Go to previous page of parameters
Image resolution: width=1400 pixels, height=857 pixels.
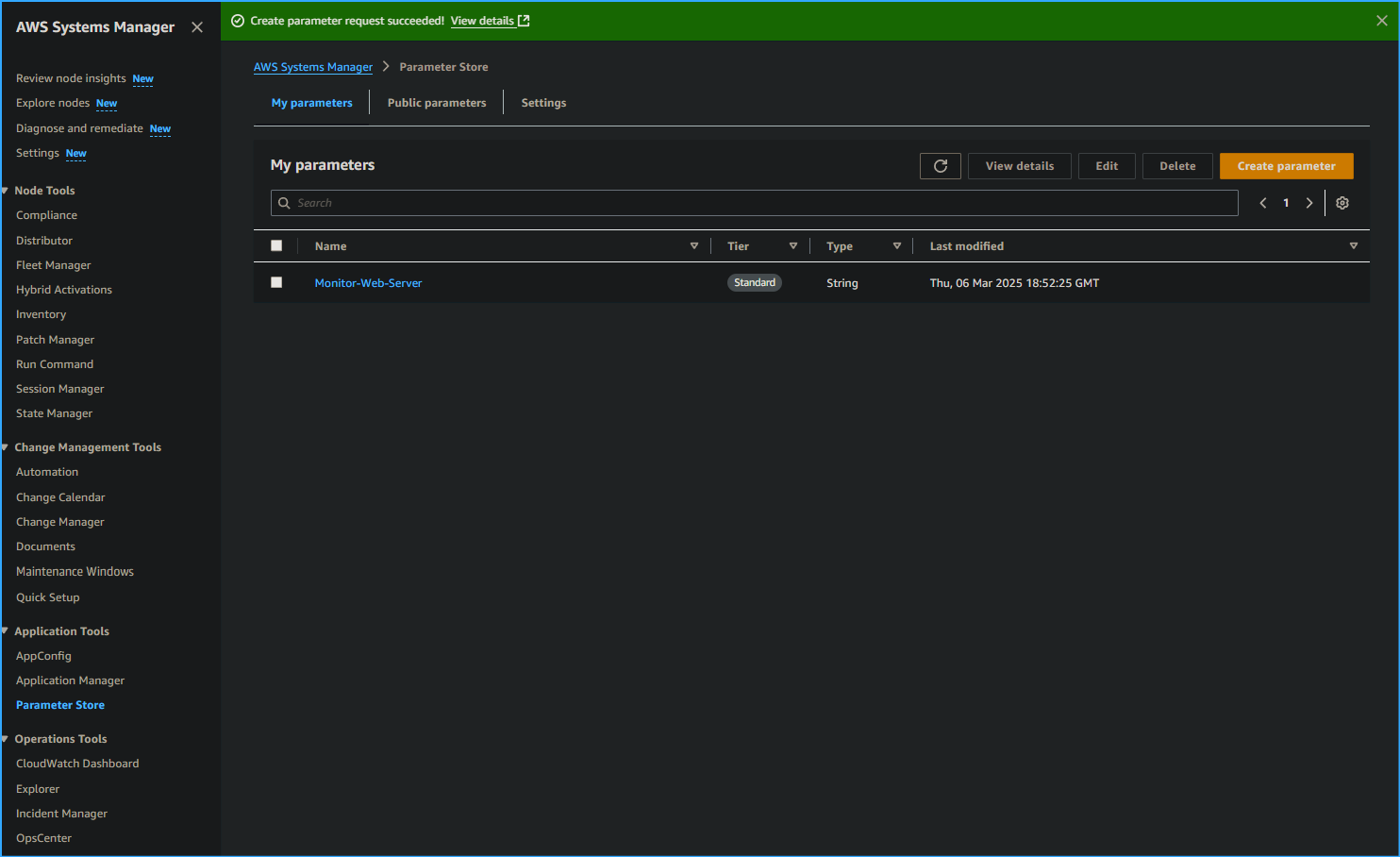[1262, 202]
